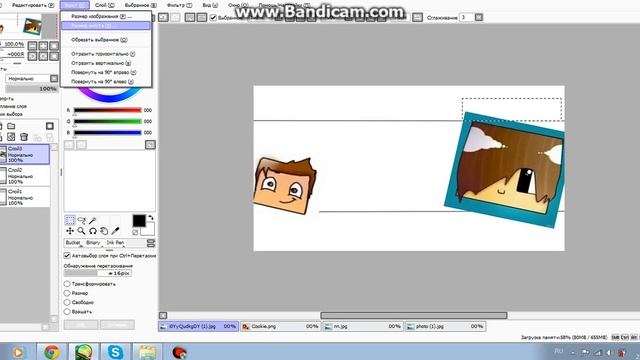Screen dimensions: 640x360
Task: Choose Размер изображения menu entry
Action: coord(106,16)
